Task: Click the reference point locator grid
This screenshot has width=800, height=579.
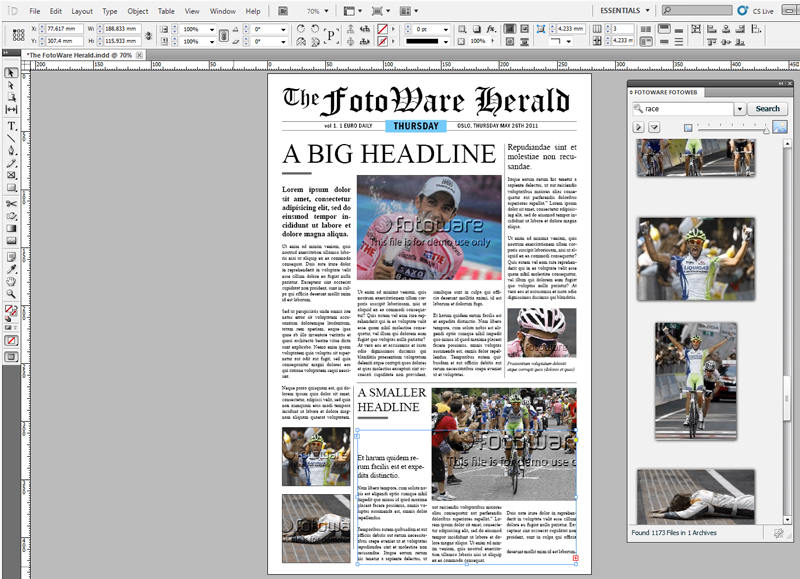Action: (x=18, y=35)
